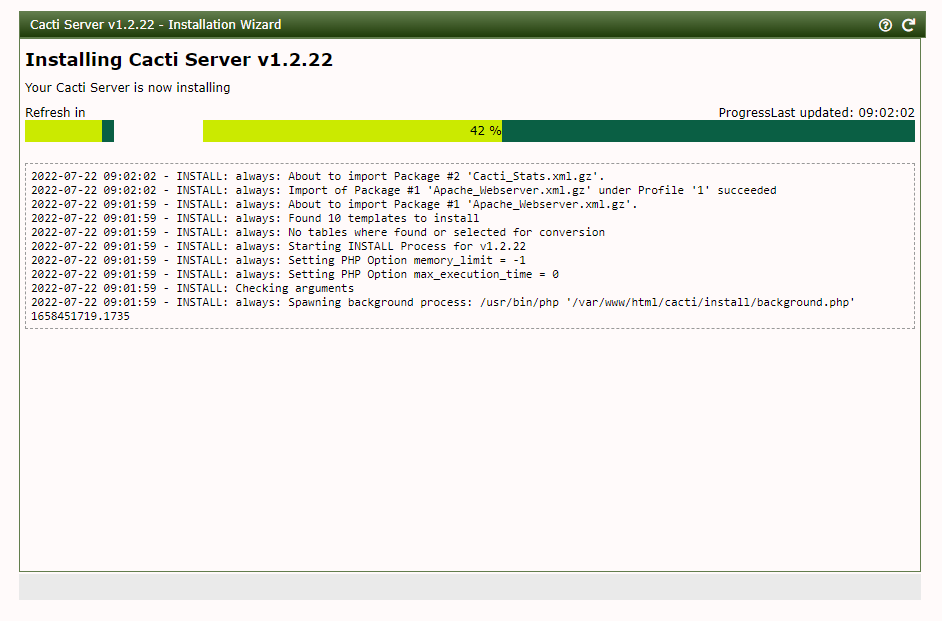This screenshot has width=942, height=621.
Task: Click 'Your Cacti Server is now installing' text
Action: (127, 88)
